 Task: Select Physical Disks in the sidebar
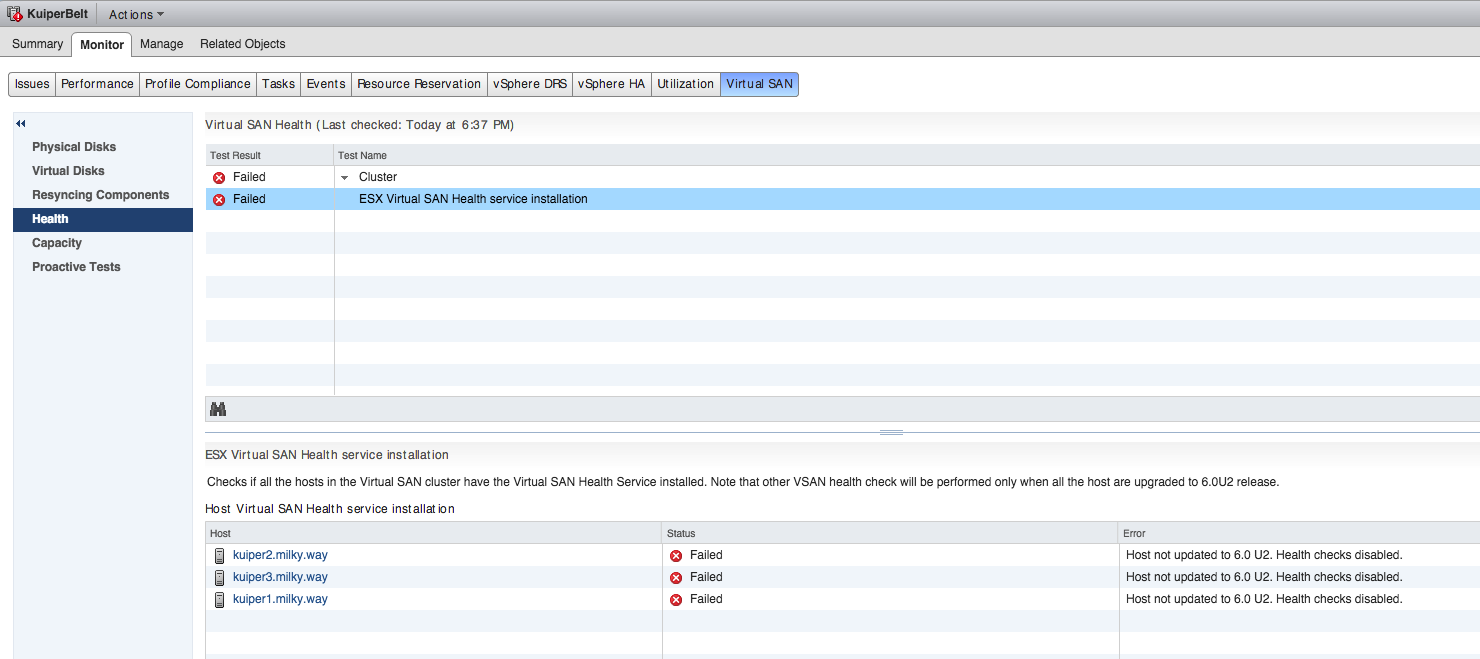[74, 147]
